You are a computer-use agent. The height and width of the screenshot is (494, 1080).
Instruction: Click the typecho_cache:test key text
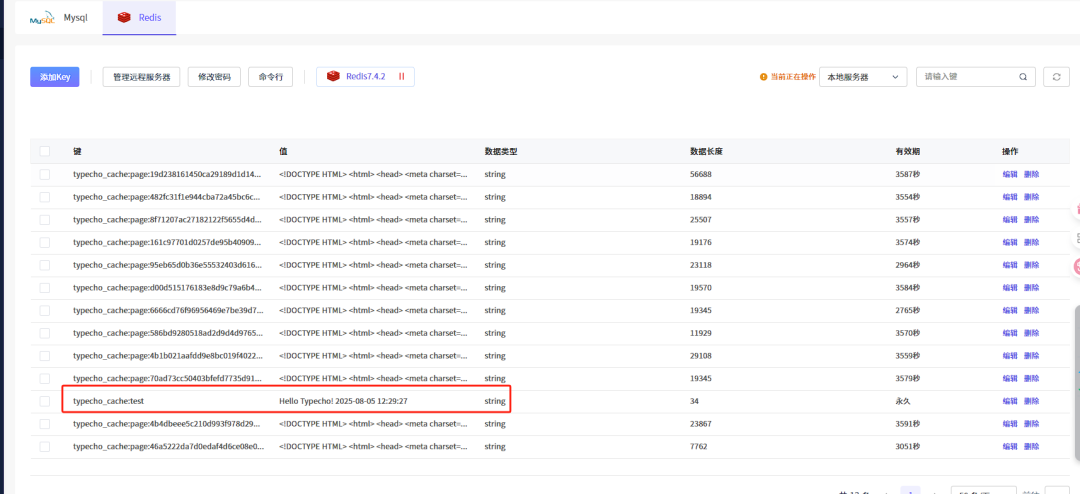tap(108, 401)
